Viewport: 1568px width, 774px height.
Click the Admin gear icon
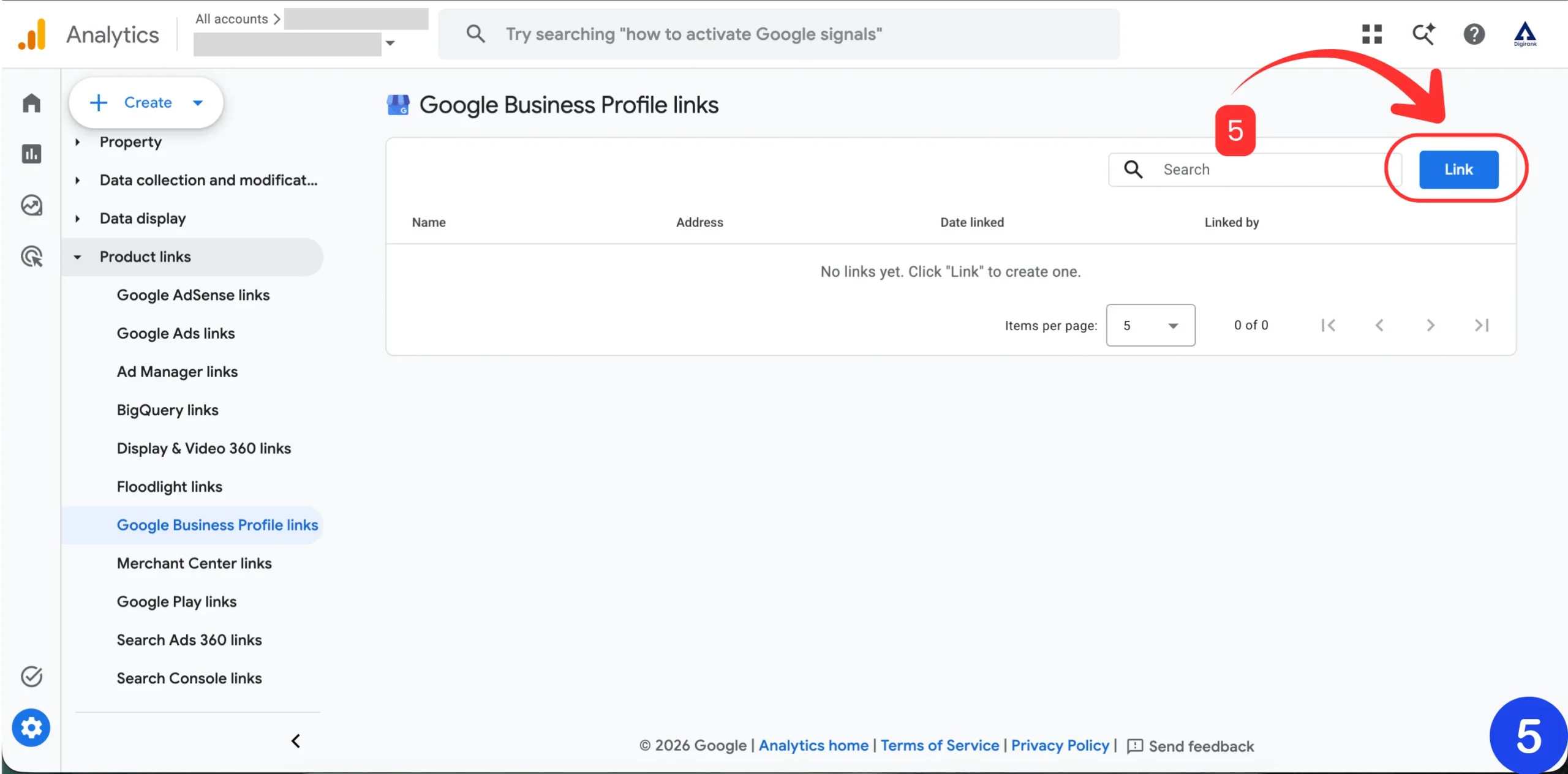(x=31, y=727)
